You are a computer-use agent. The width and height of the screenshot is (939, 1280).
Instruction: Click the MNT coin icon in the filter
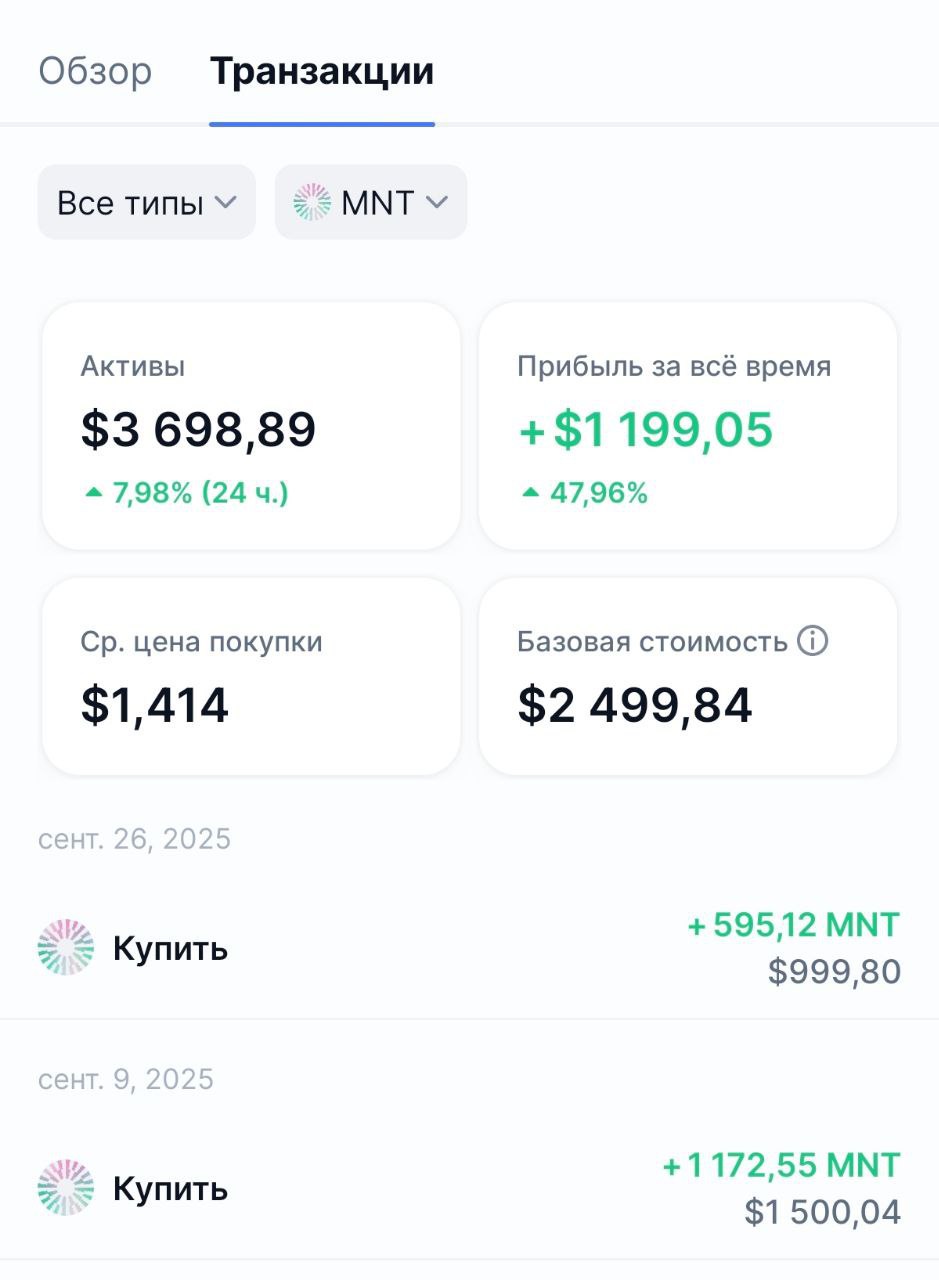tap(312, 203)
